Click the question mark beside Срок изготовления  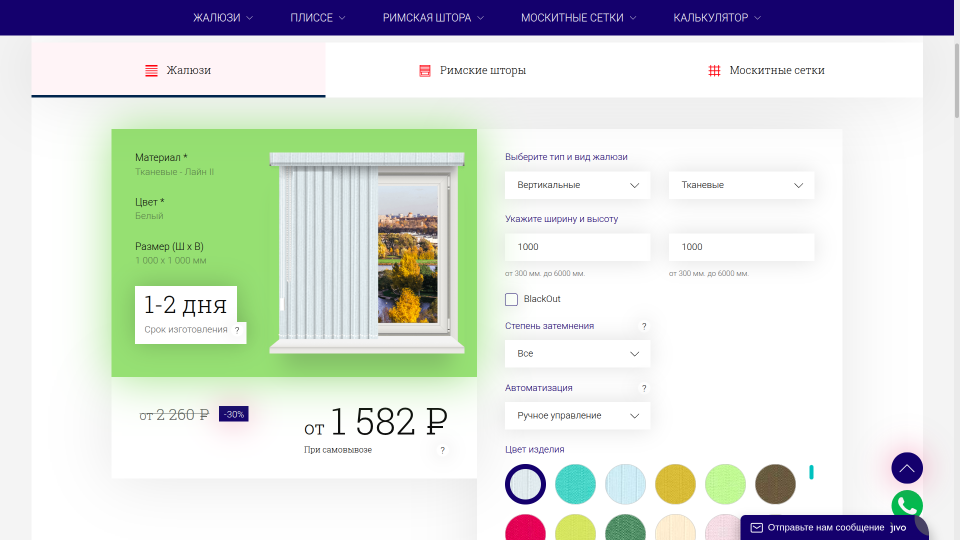pos(238,330)
